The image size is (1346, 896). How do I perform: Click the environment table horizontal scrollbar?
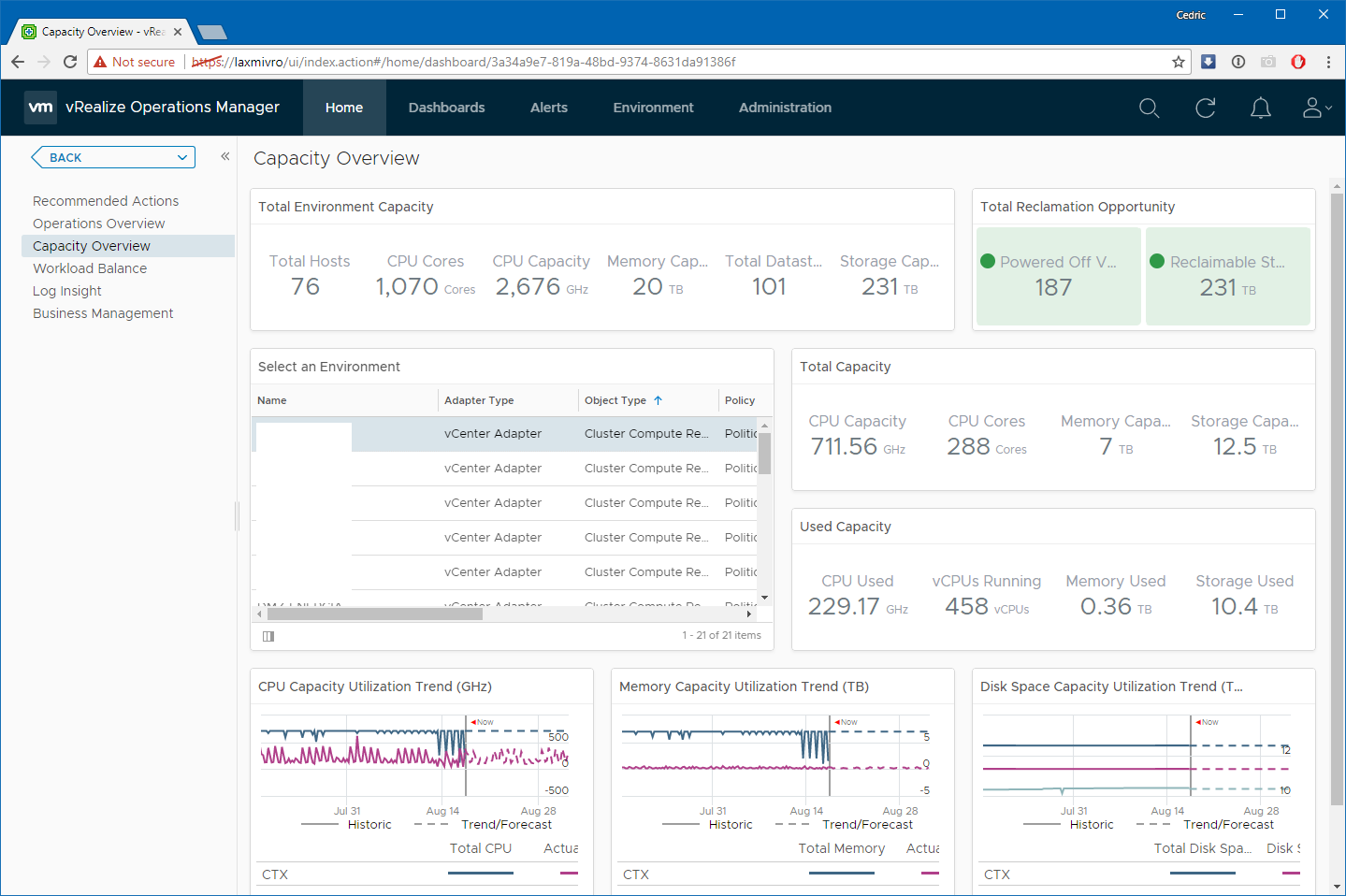point(374,614)
